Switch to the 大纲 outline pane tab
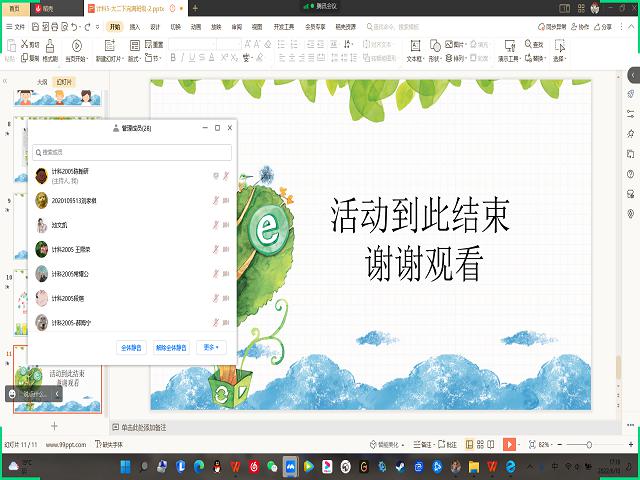This screenshot has height=480, width=640. (x=42, y=82)
